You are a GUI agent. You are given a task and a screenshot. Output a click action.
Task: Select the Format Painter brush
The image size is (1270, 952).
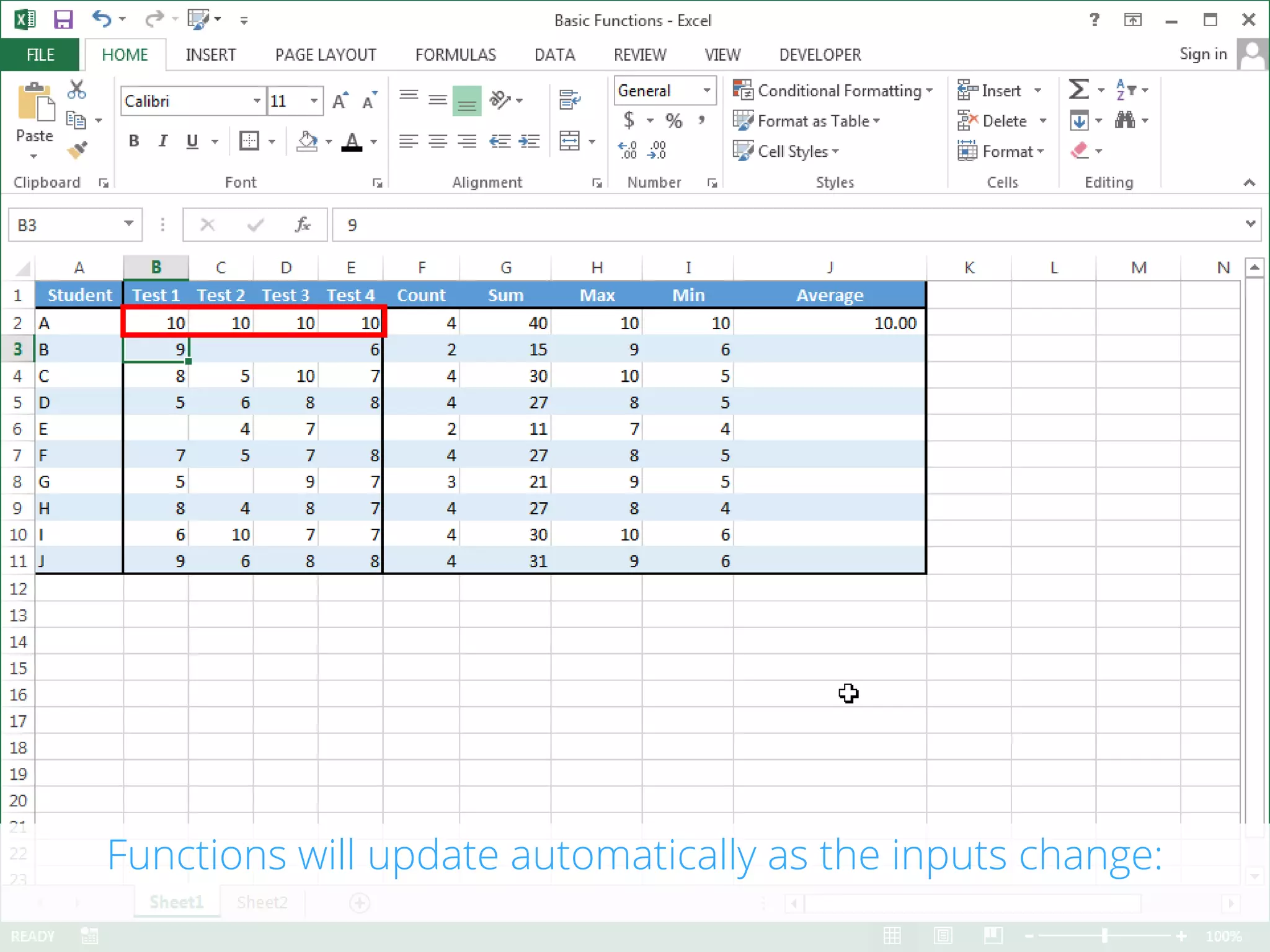click(x=77, y=150)
